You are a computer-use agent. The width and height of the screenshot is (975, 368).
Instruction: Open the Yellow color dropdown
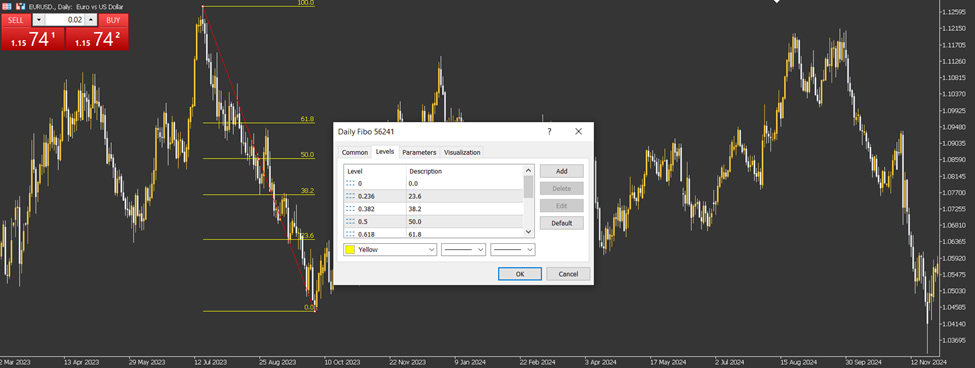(390, 249)
